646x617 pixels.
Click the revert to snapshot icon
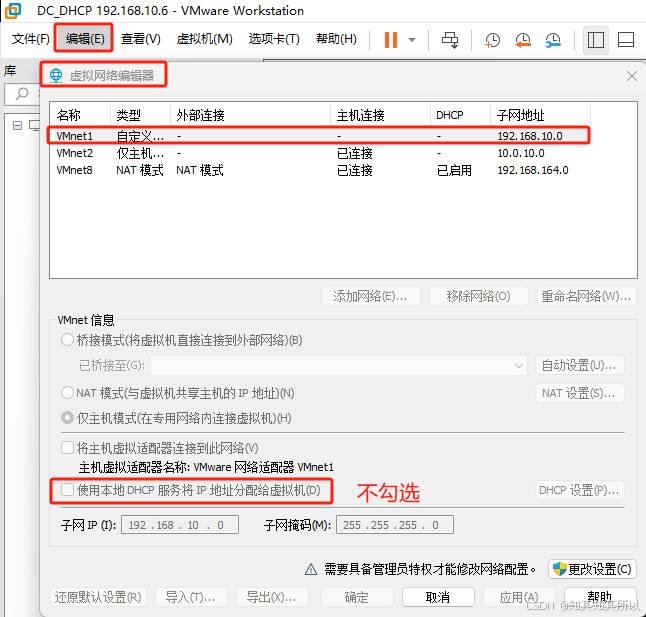[x=523, y=40]
